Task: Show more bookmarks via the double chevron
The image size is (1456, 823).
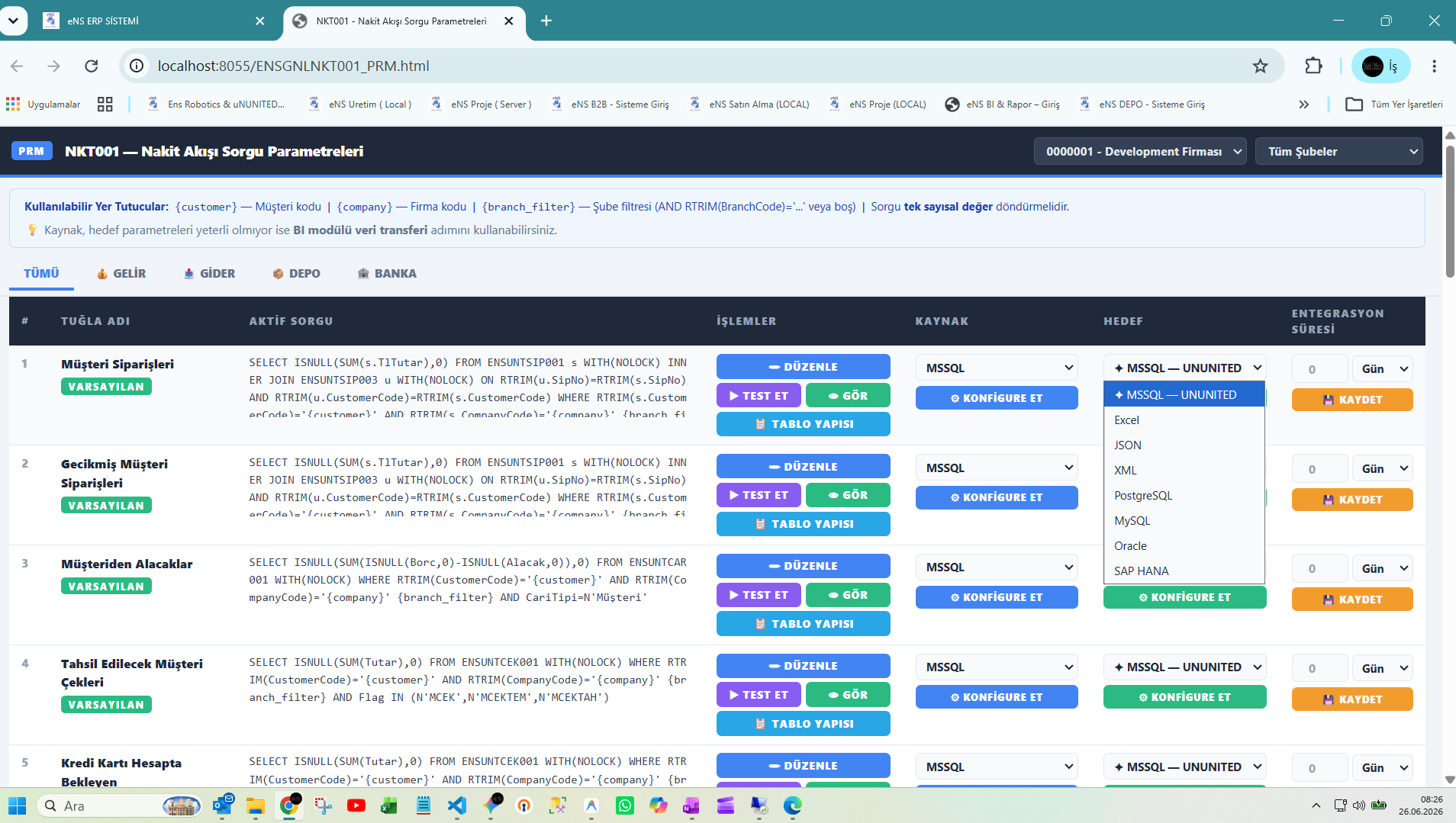Action: click(x=1303, y=104)
